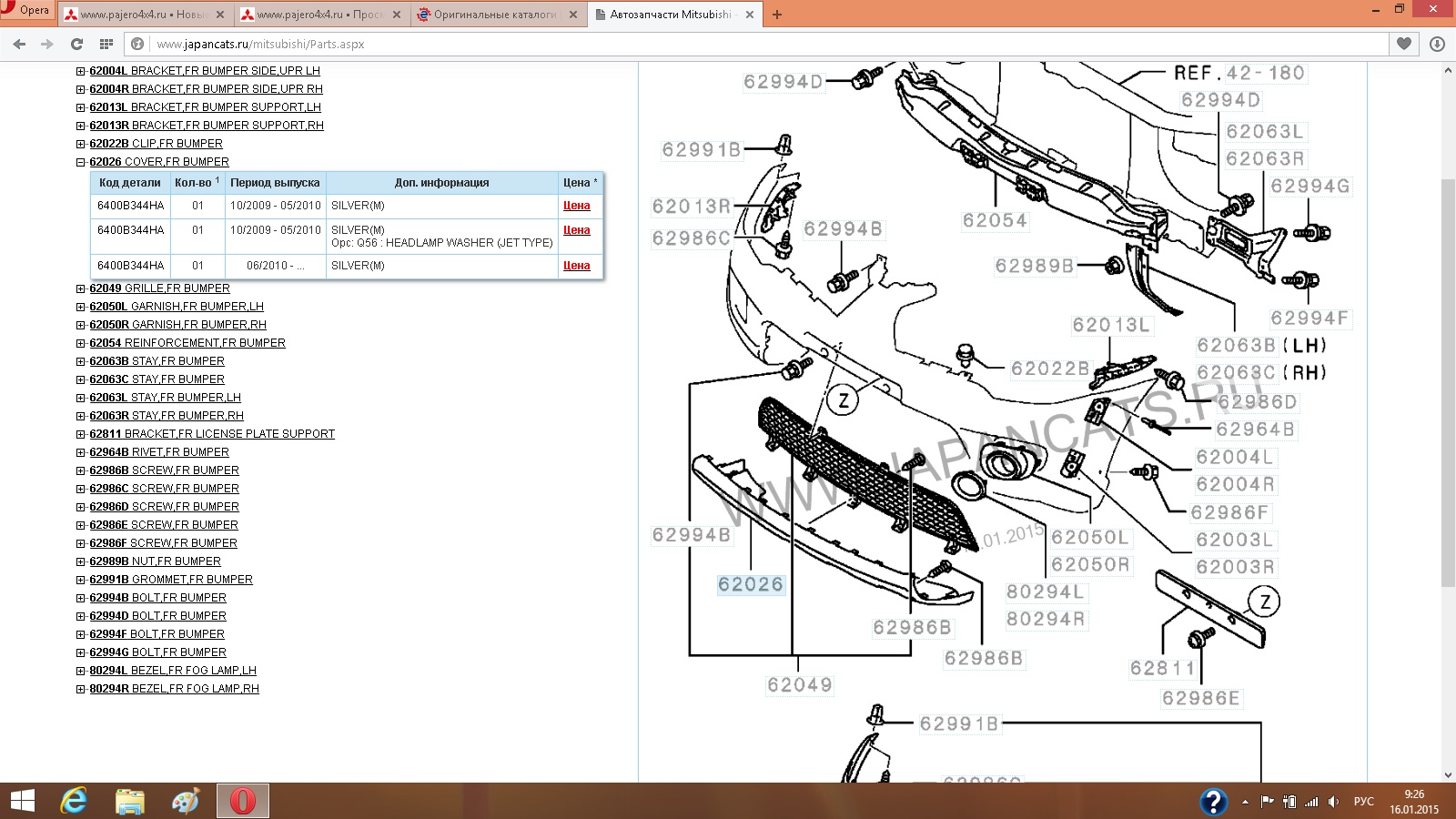Collapse the 62026 COVER,FR BUMPER node

click(81, 162)
